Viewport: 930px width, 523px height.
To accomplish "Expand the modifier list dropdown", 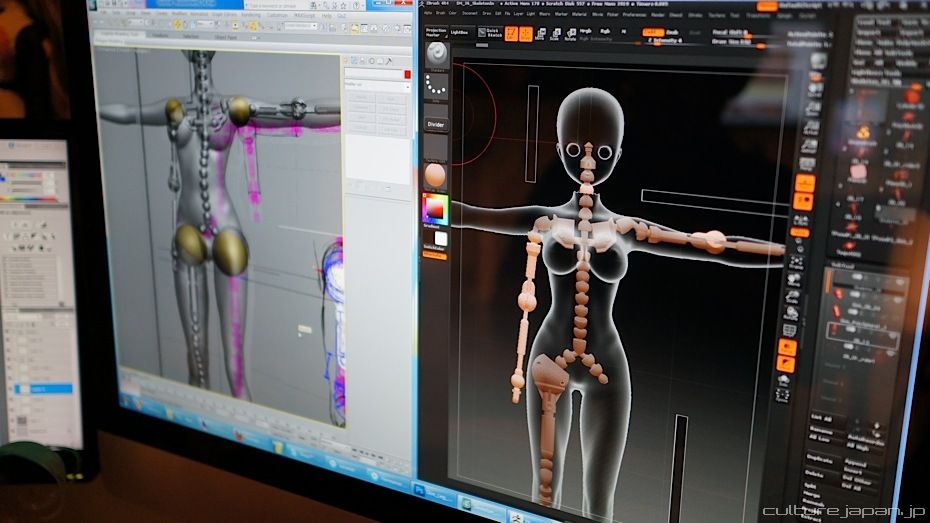I will (375, 86).
